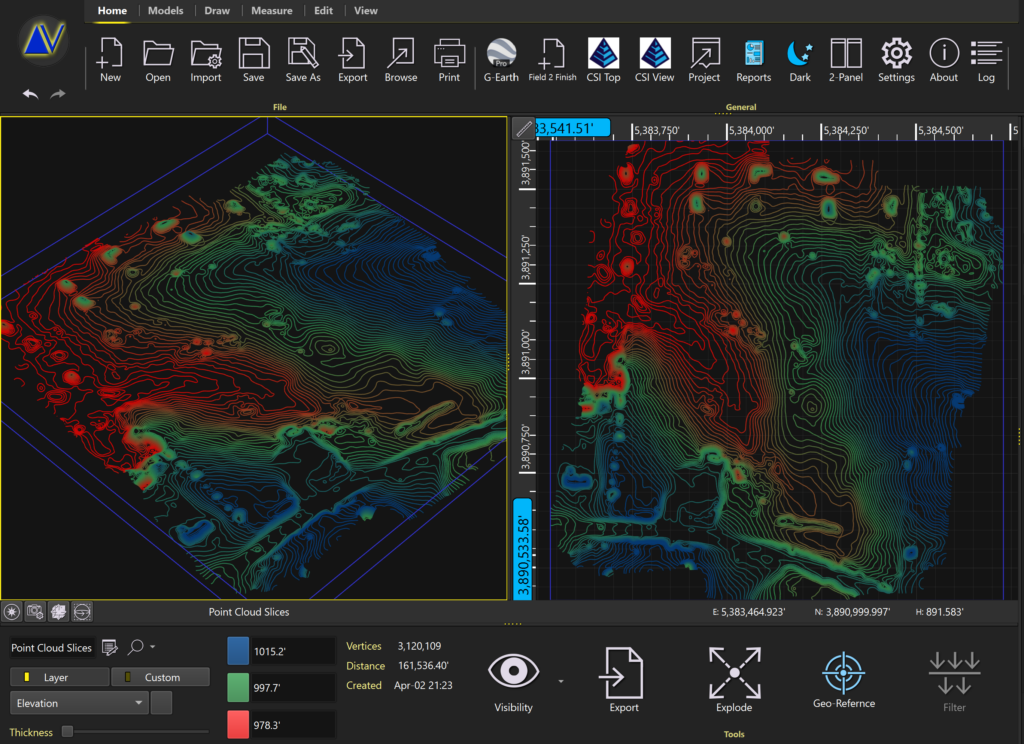Expand the Elevation color mode dropdown
Viewport: 1024px width, 744px height.
139,703
